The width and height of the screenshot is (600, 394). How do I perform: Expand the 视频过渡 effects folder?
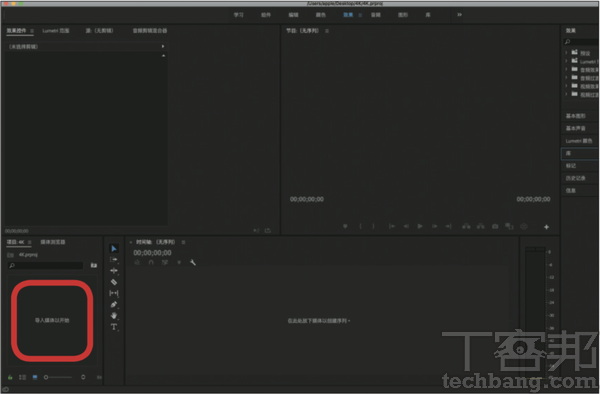pos(566,94)
